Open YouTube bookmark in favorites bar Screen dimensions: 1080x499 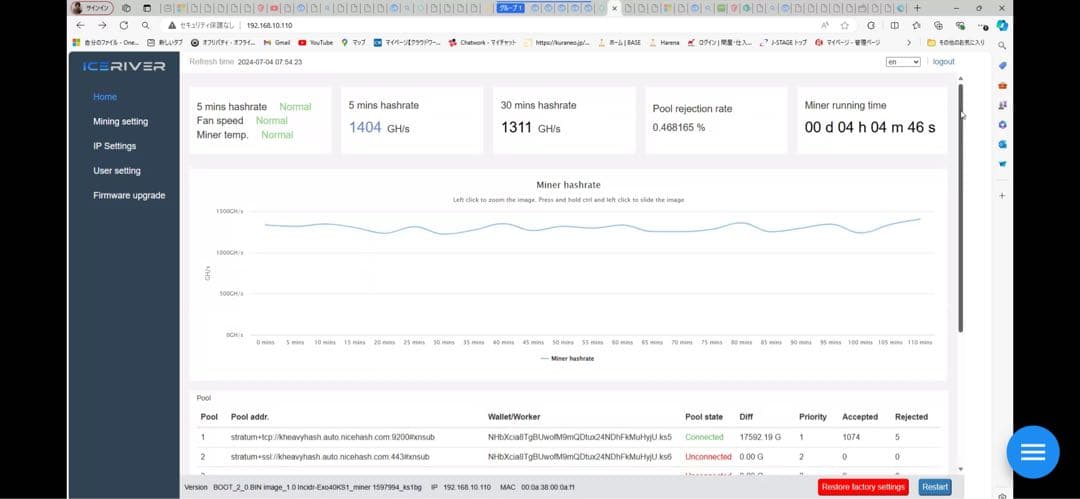click(x=314, y=43)
